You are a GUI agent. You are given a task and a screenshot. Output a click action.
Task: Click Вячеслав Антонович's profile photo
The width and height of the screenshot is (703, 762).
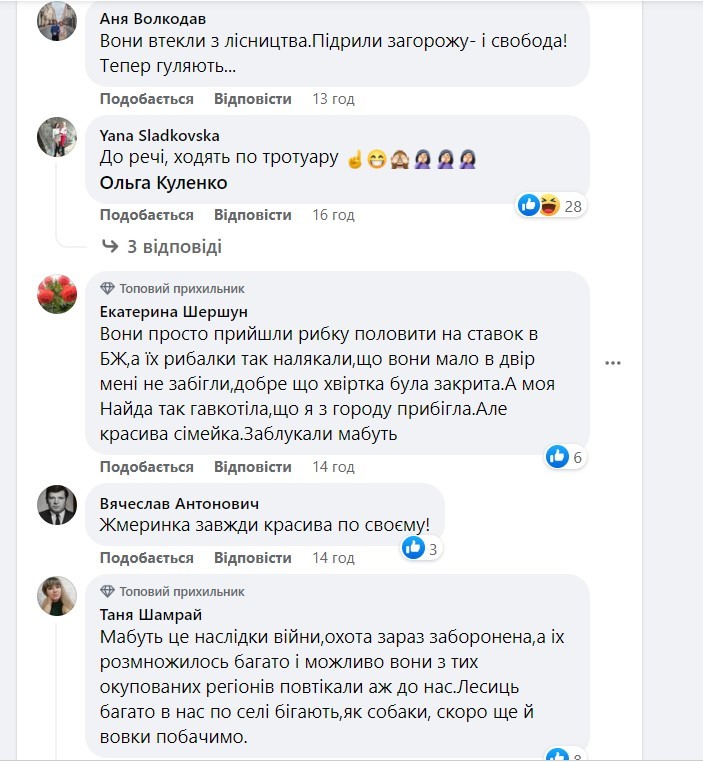pos(57,504)
